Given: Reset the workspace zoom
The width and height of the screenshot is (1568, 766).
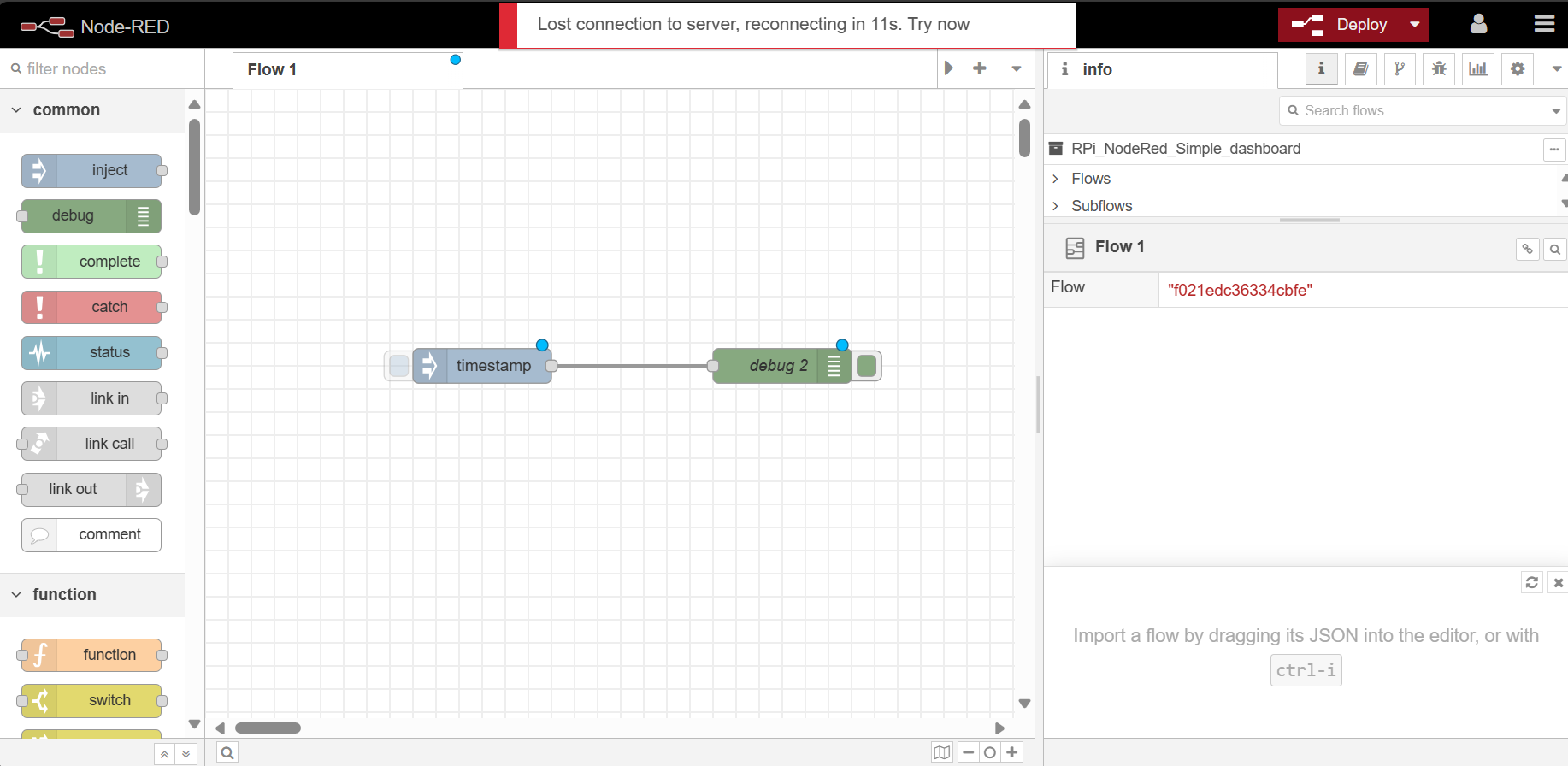Looking at the screenshot, I should click(x=990, y=752).
